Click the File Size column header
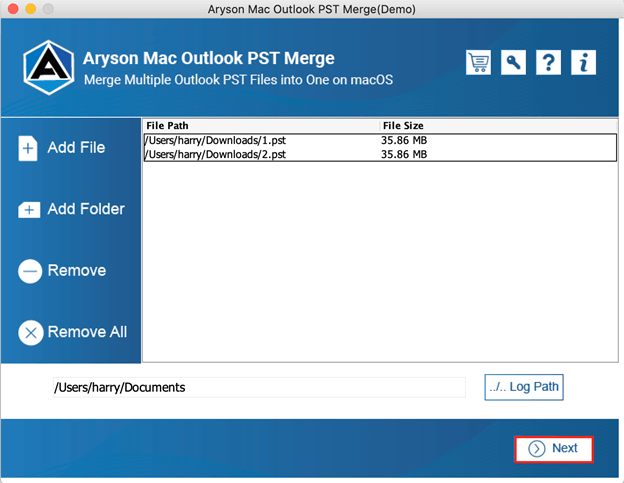The image size is (624, 483). [498, 126]
